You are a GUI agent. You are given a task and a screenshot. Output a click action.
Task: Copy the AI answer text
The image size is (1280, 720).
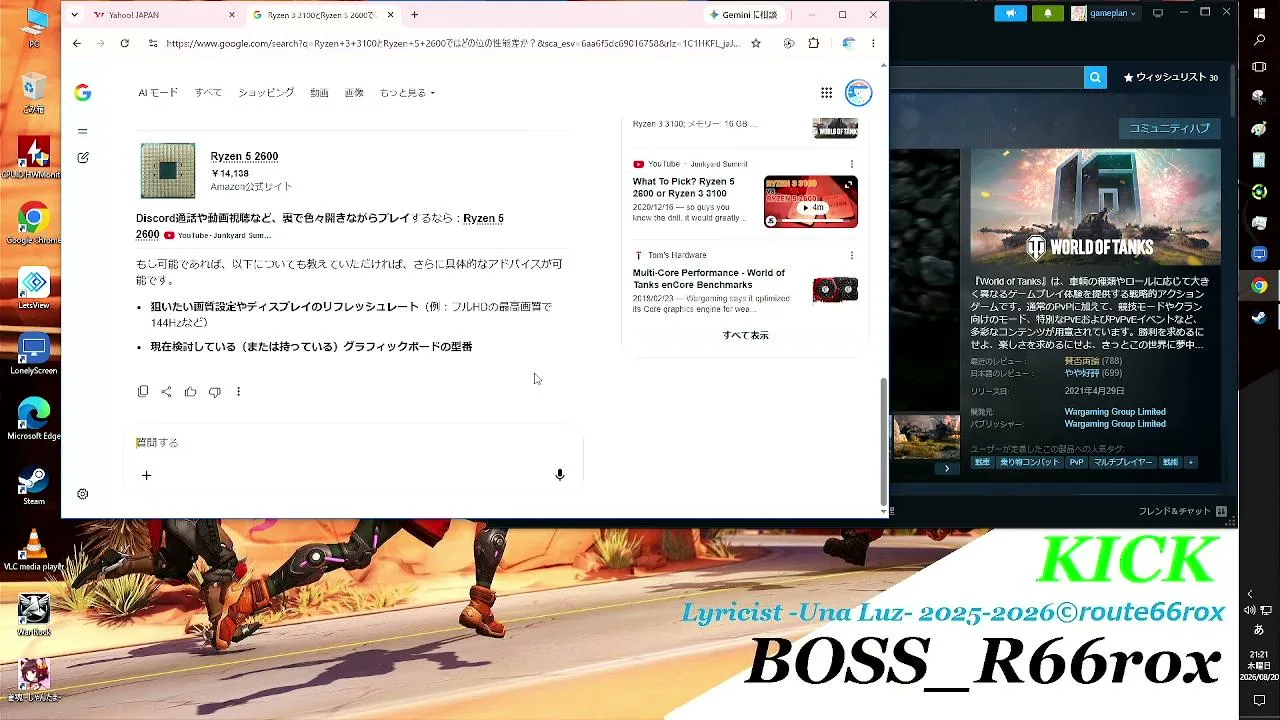pos(143,392)
